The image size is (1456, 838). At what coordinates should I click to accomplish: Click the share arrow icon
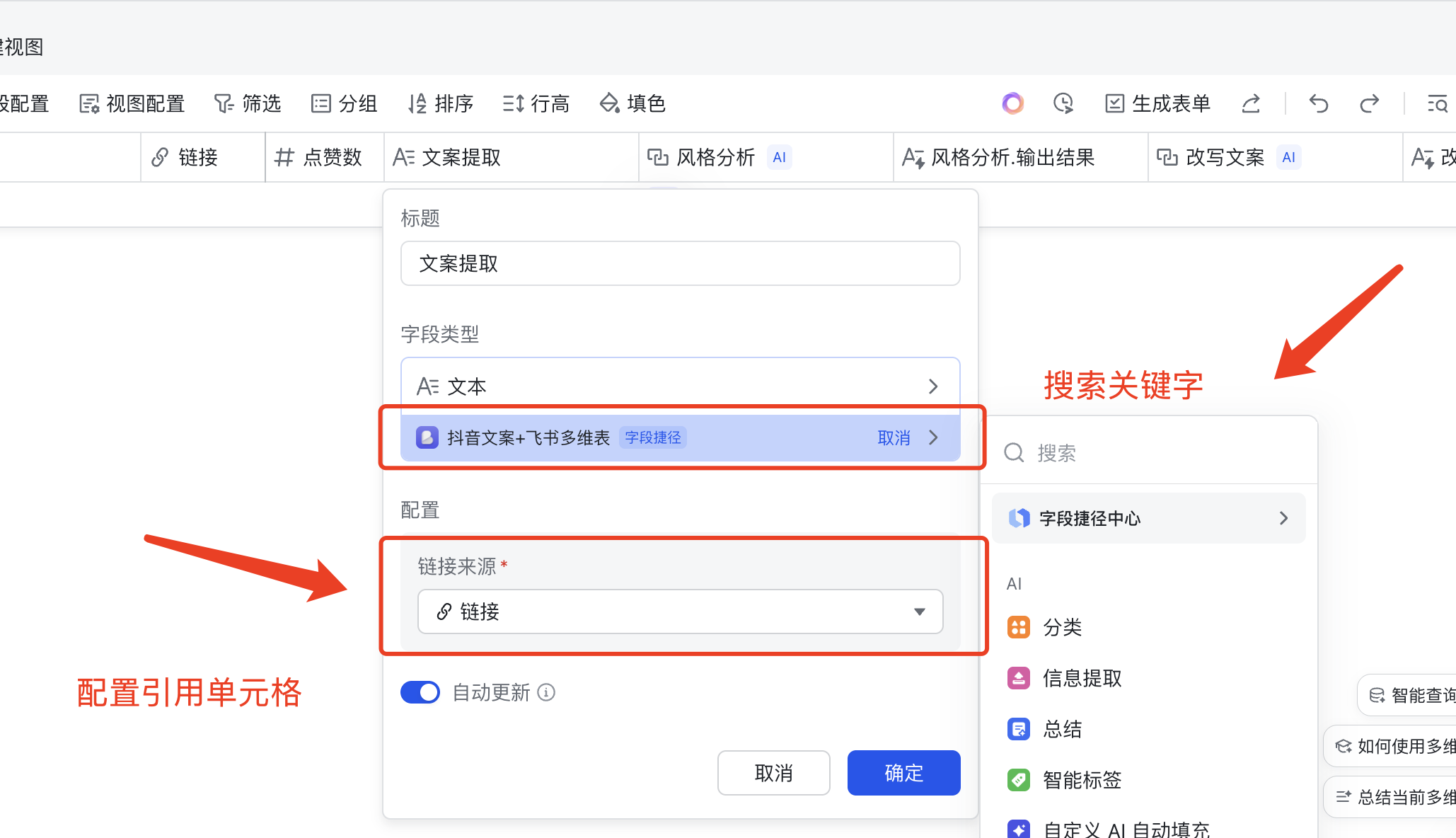pyautogui.click(x=1251, y=103)
